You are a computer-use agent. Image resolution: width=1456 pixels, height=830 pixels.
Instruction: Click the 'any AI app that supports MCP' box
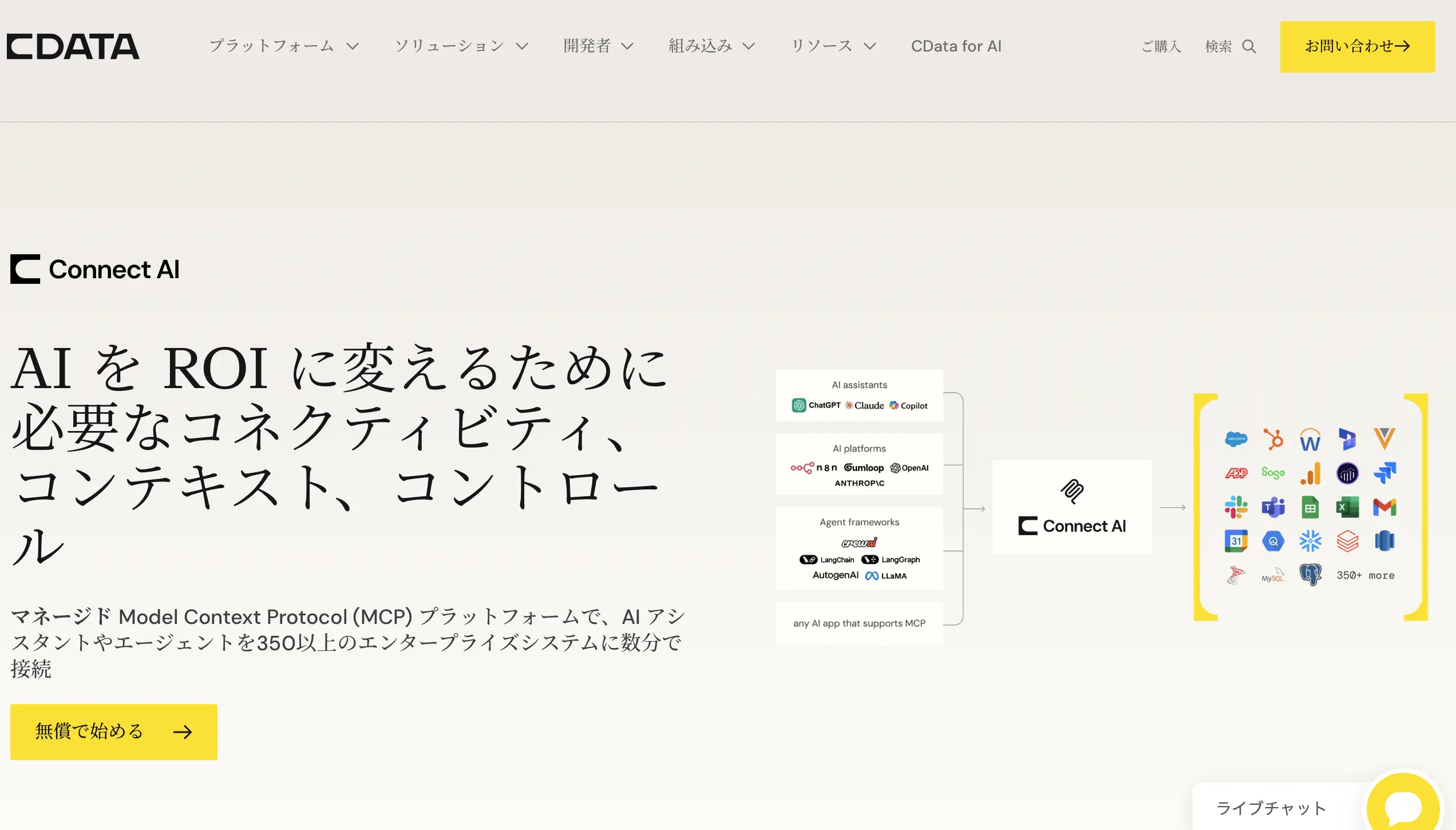(x=859, y=623)
